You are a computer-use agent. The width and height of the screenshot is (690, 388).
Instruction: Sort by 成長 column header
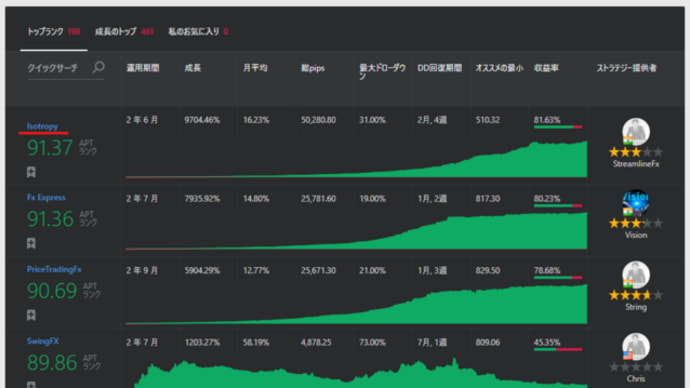[193, 68]
